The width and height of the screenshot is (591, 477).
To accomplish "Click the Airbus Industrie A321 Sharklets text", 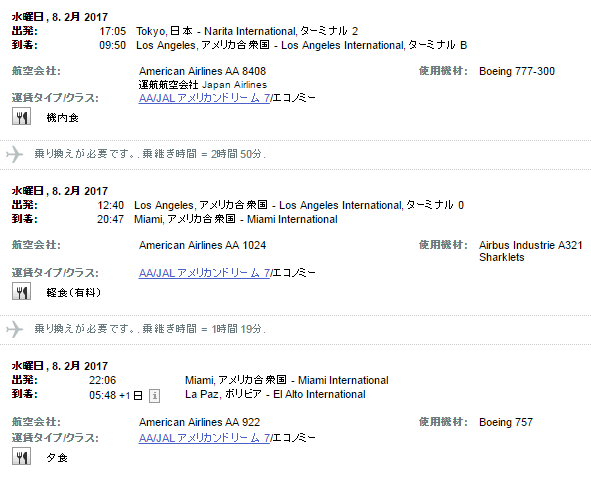I will click(531, 251).
